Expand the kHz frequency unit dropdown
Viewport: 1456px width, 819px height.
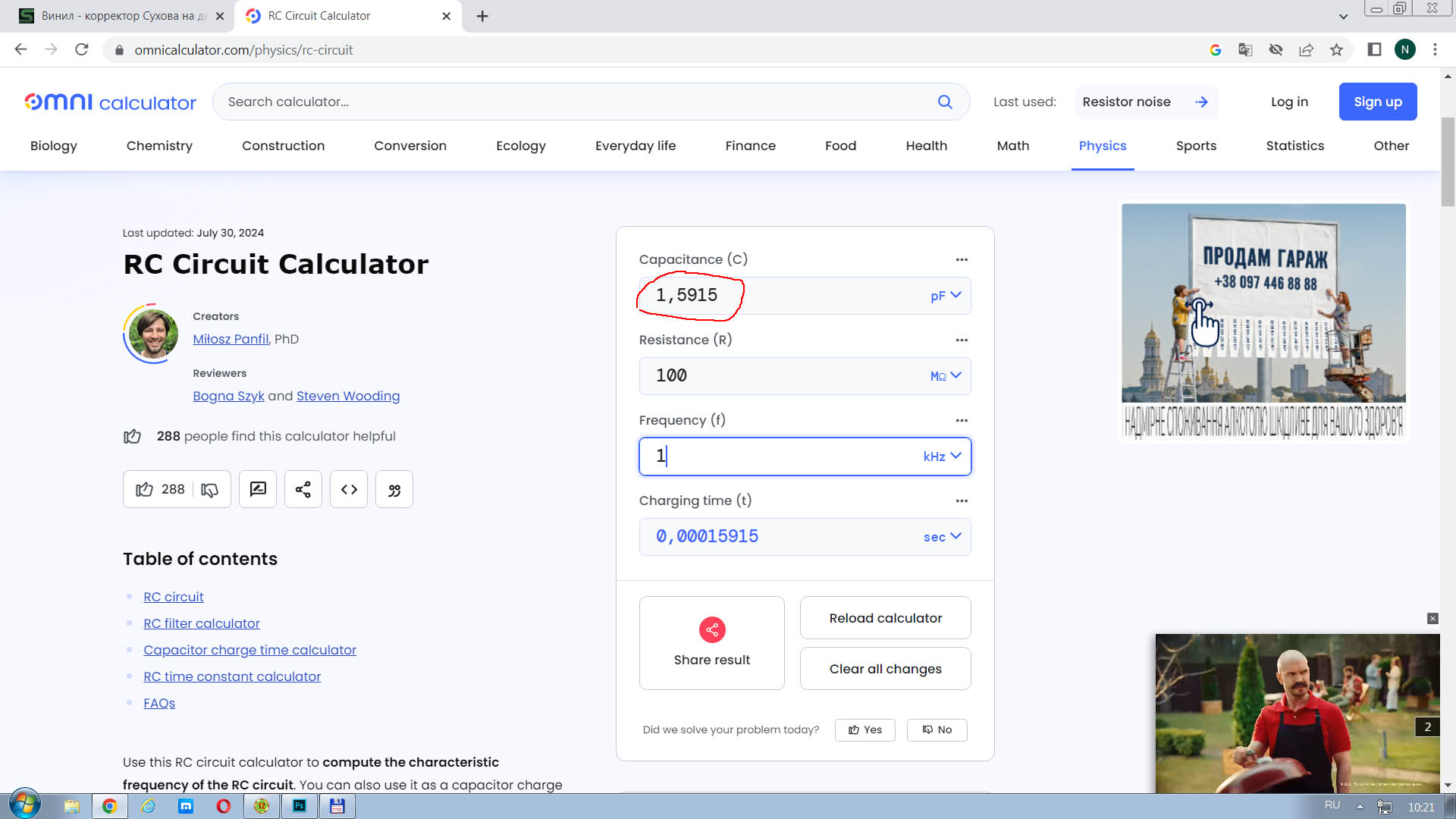(943, 457)
